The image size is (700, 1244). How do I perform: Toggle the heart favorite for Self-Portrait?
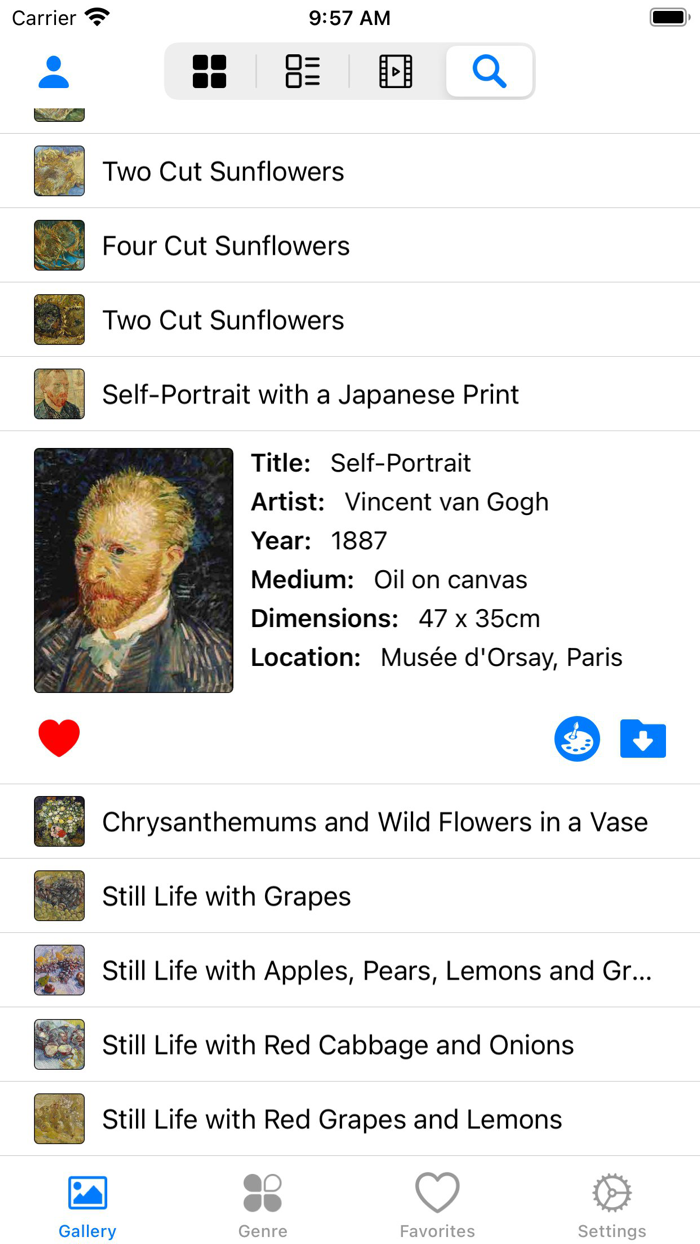[x=59, y=737]
